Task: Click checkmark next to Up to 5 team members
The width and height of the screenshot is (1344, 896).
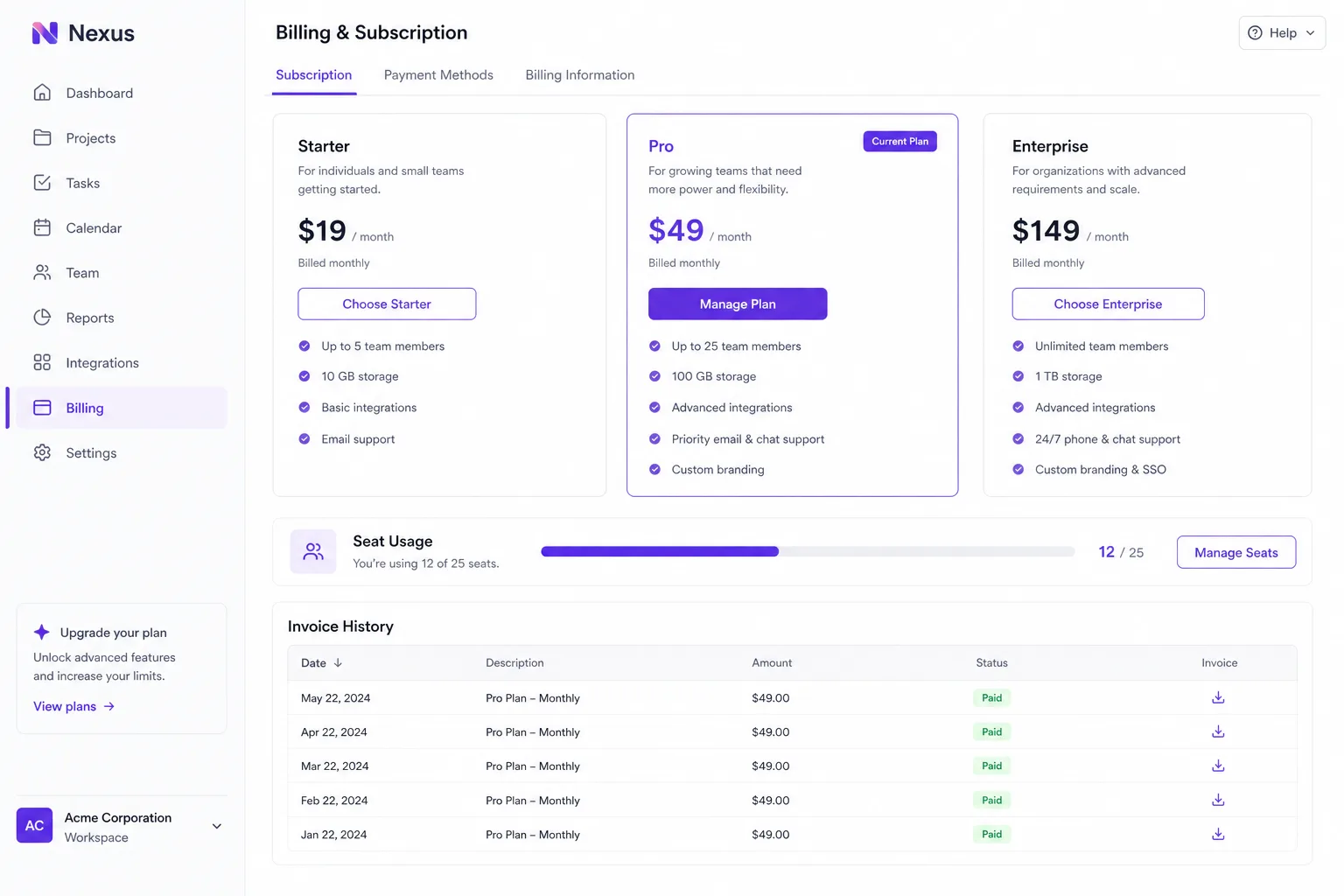Action: point(304,346)
